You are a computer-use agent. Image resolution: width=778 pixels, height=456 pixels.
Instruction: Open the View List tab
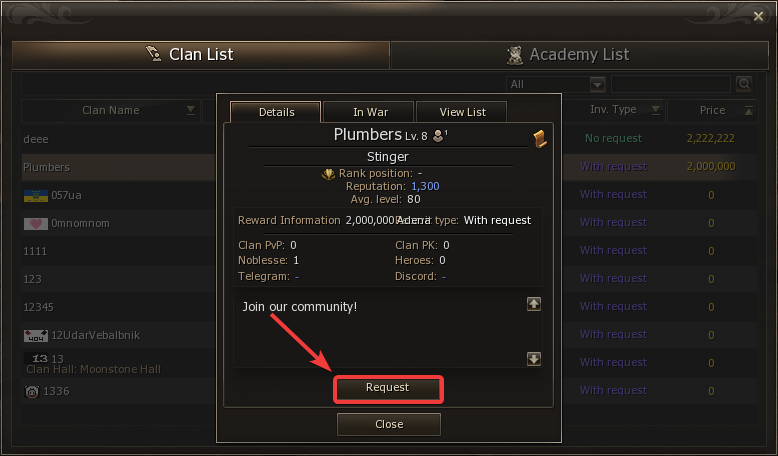(x=462, y=112)
